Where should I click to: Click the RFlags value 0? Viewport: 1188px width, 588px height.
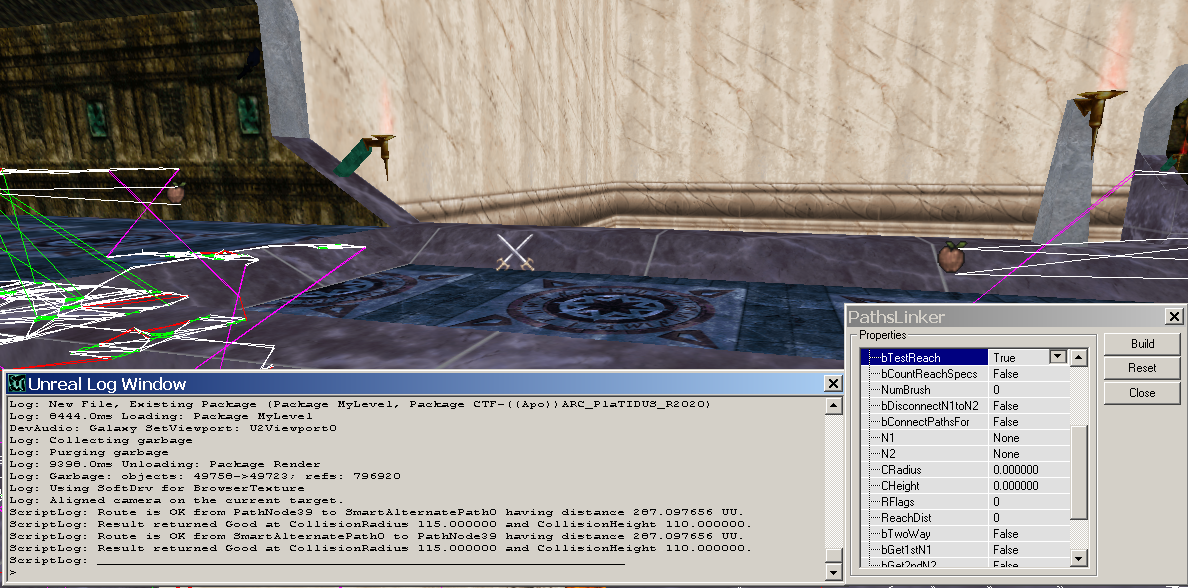coord(996,501)
